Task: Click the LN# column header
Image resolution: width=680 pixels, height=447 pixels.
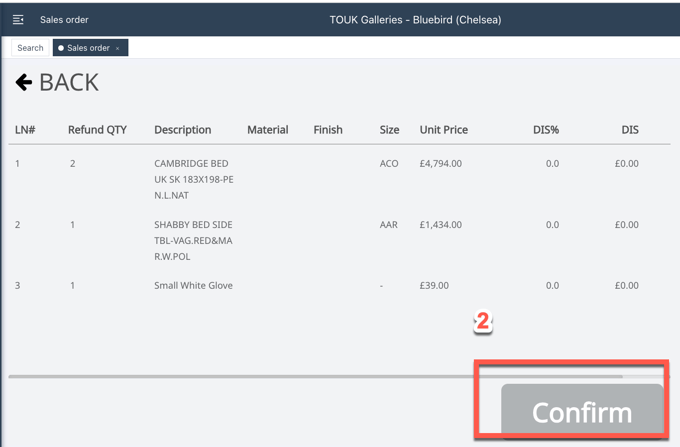Action: (x=25, y=130)
